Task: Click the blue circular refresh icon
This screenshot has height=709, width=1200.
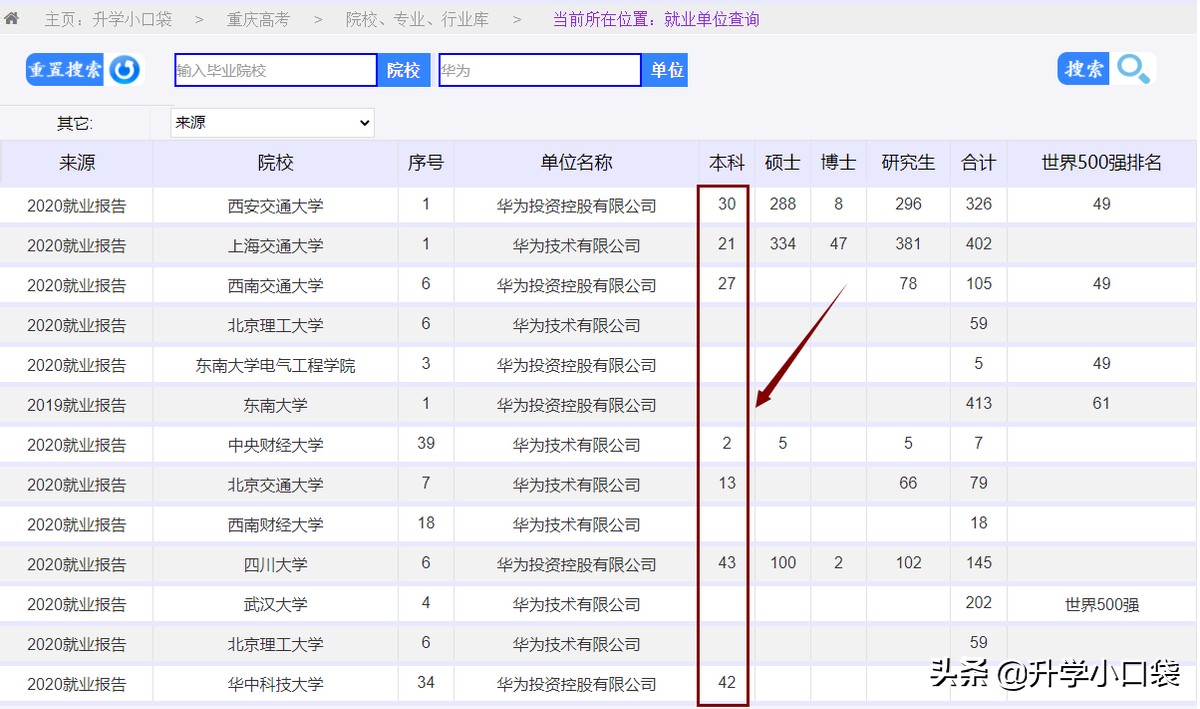Action: coord(124,69)
